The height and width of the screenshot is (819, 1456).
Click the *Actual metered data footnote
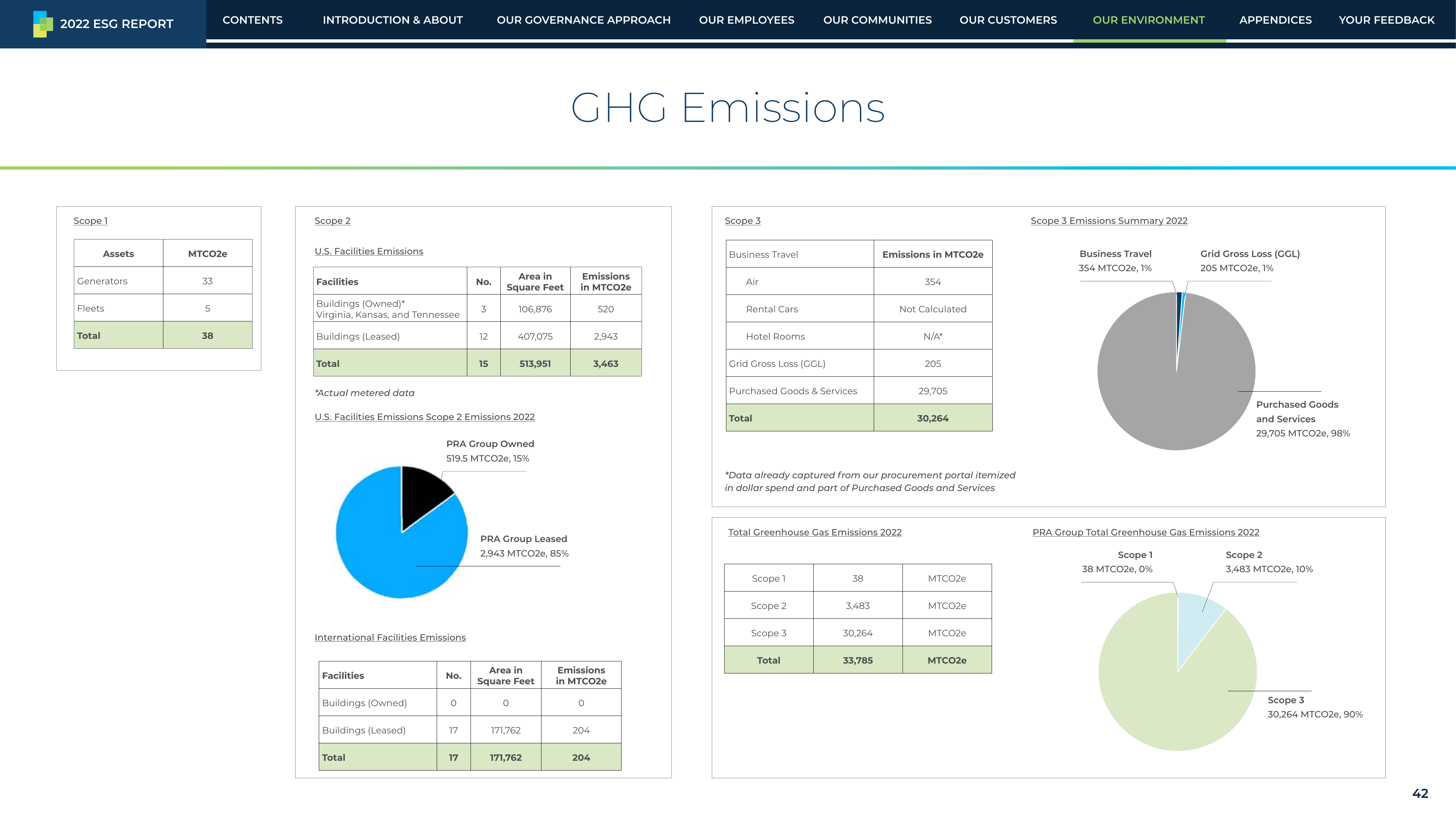pos(365,393)
